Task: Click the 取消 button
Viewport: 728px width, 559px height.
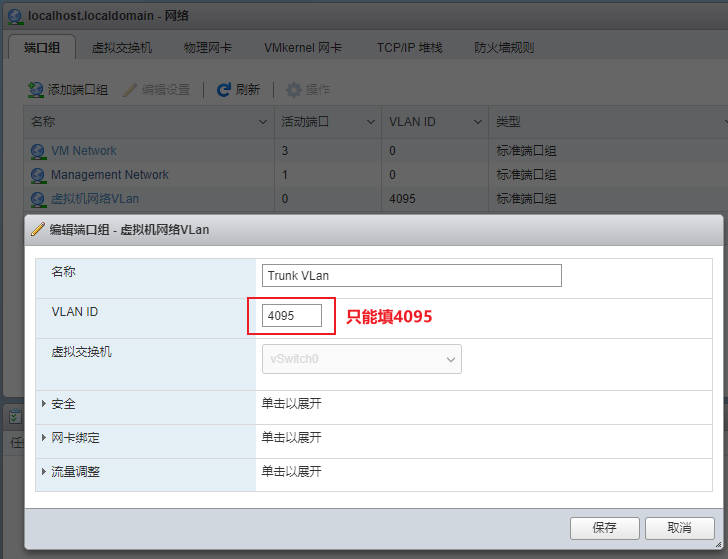Action: [679, 528]
